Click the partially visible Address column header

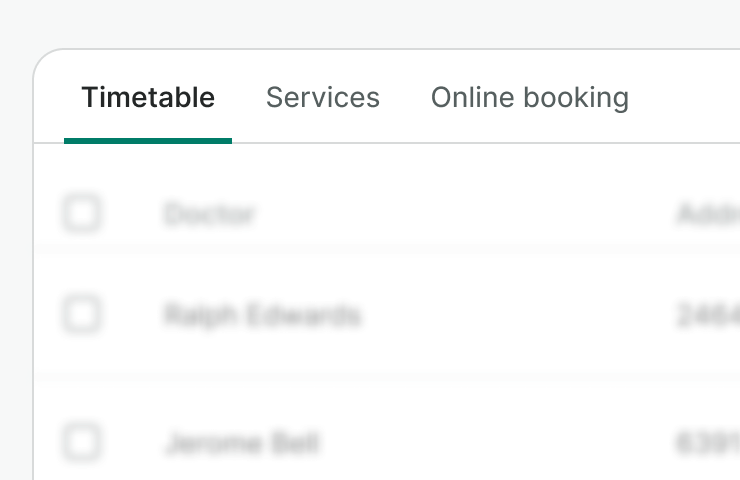pyautogui.click(x=708, y=214)
